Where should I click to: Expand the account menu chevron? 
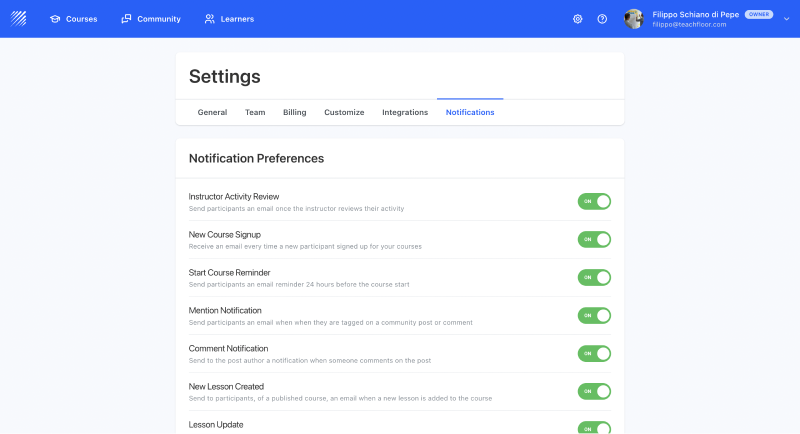pyautogui.click(x=787, y=19)
